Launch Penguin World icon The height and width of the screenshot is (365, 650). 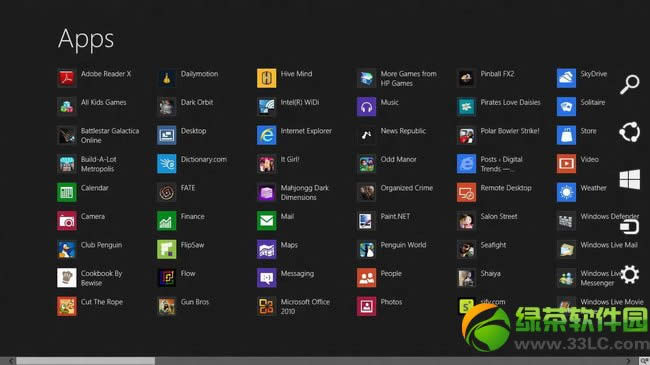click(x=366, y=249)
